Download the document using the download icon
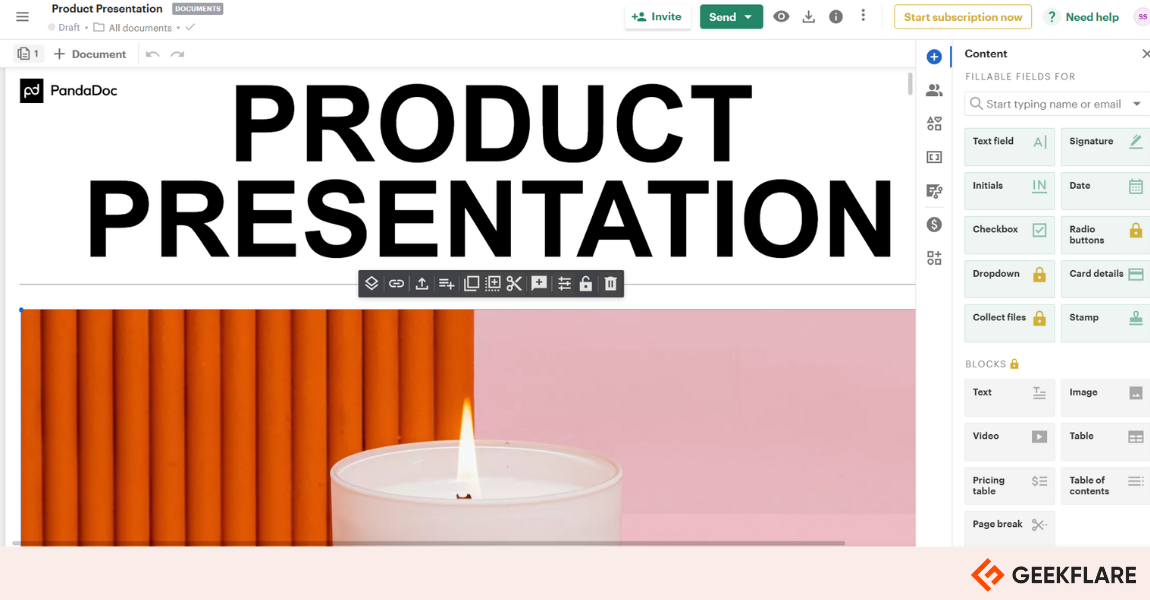Screen dimensions: 1150x600 click(x=809, y=17)
